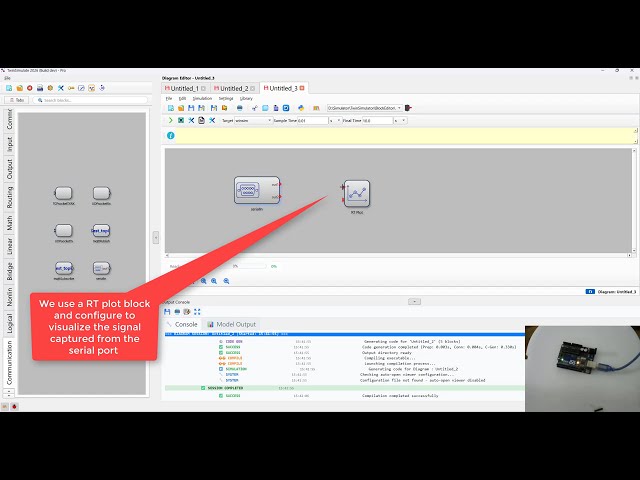Click the Sample Time input field
The width and height of the screenshot is (640, 480).
(x=313, y=121)
